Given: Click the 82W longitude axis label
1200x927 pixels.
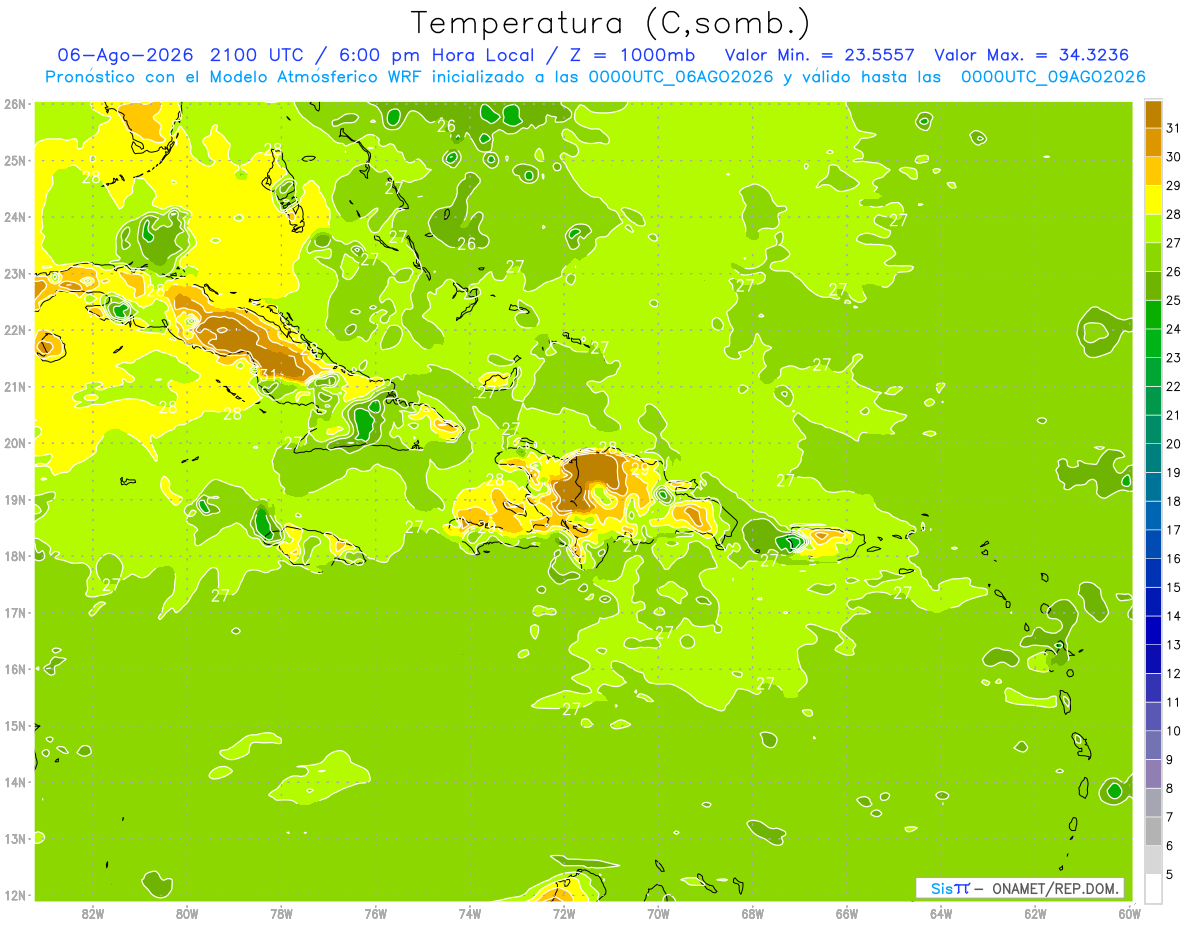Looking at the screenshot, I should pyautogui.click(x=92, y=913).
